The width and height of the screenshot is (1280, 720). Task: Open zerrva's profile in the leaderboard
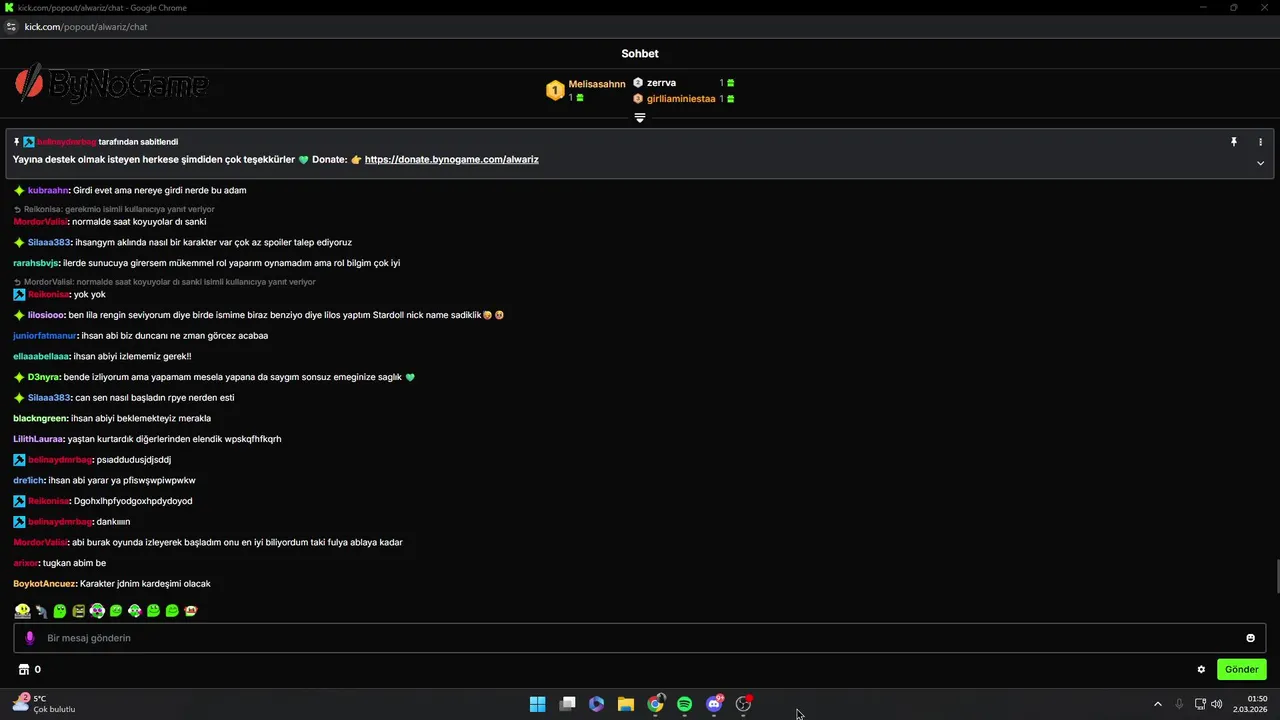point(661,83)
